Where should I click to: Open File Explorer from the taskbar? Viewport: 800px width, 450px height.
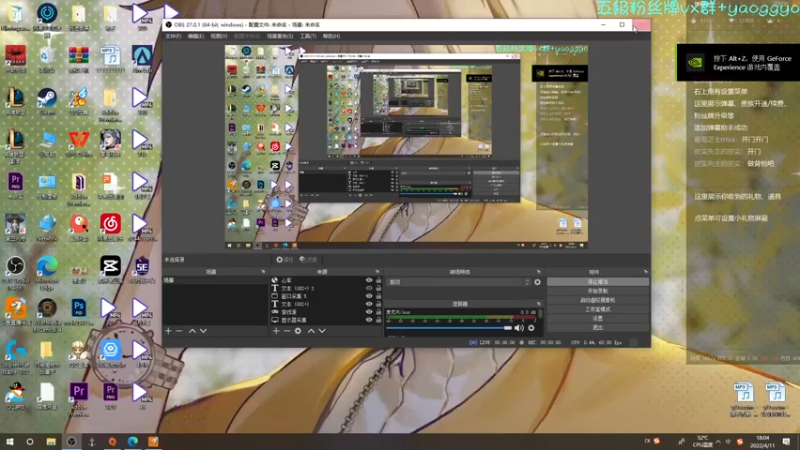[51, 441]
